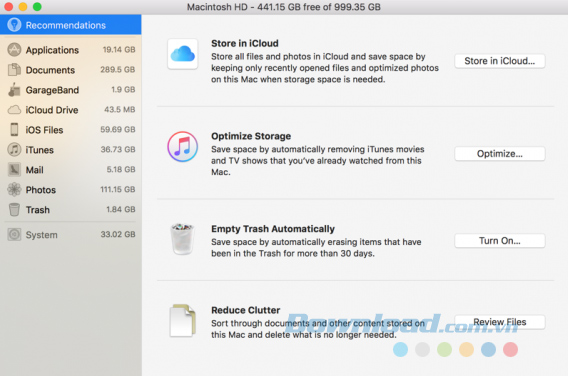The image size is (568, 376).
Task: Select Documents in the sidebar
Action: coord(71,70)
